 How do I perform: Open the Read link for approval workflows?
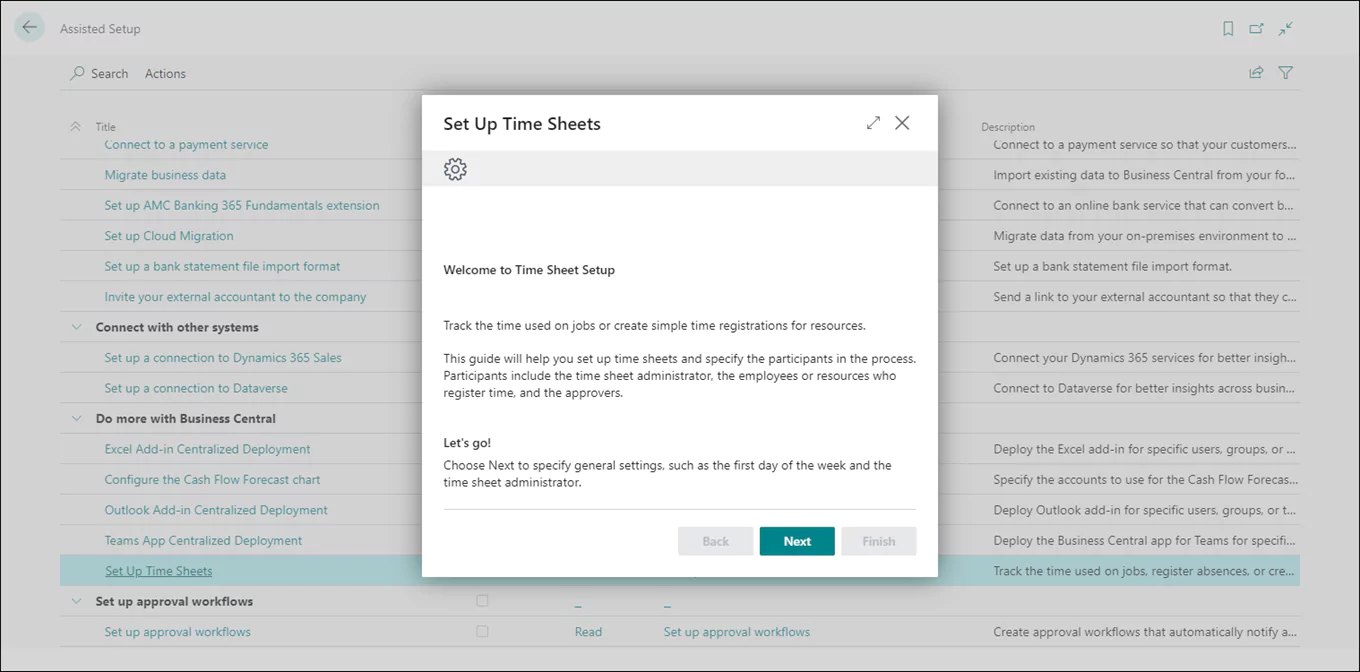588,632
